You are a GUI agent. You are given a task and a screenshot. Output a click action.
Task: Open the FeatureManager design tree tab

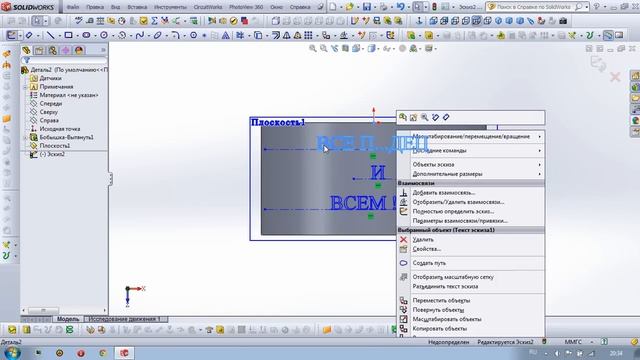26,50
